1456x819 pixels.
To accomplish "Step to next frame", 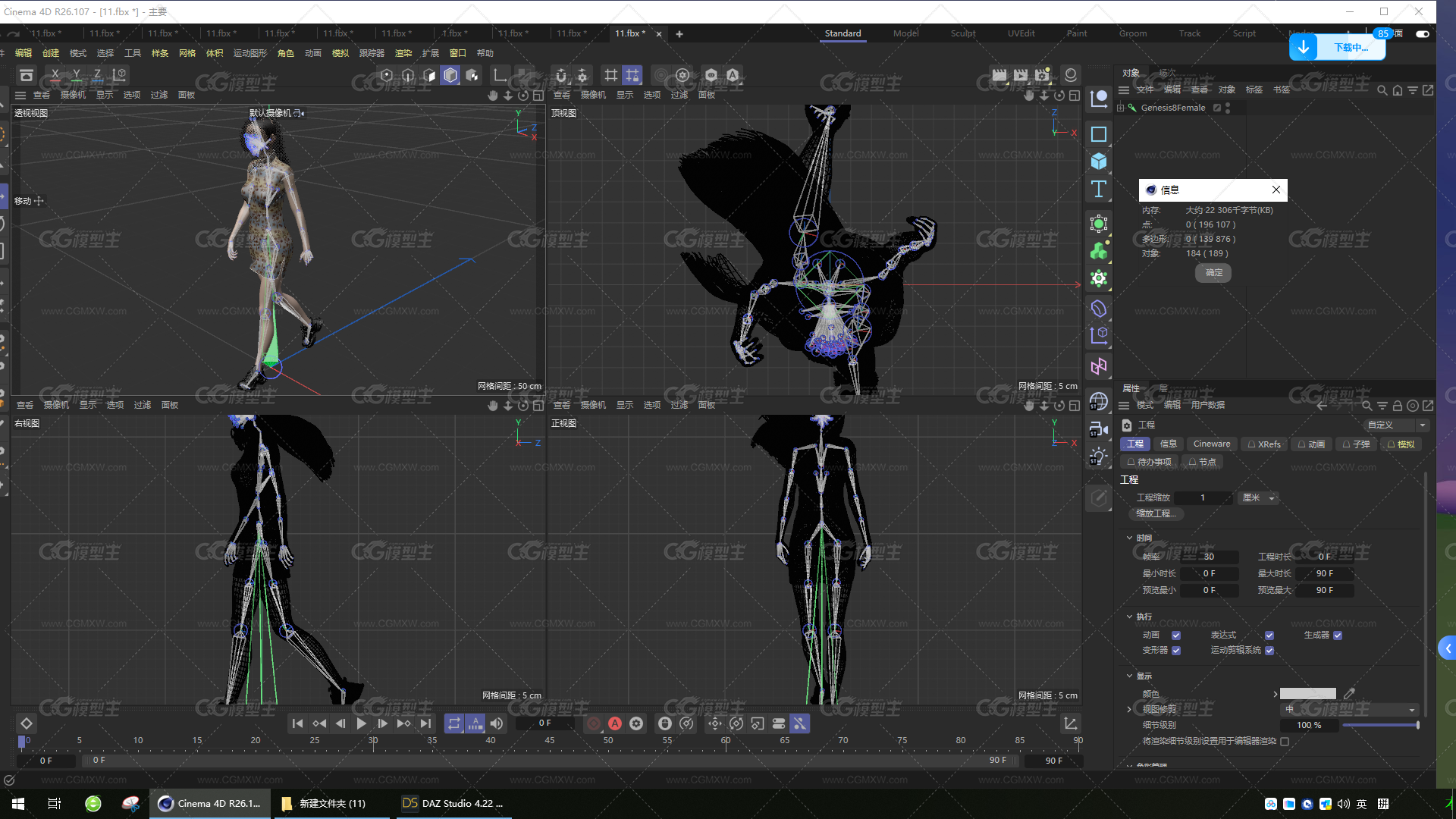I will 383,723.
